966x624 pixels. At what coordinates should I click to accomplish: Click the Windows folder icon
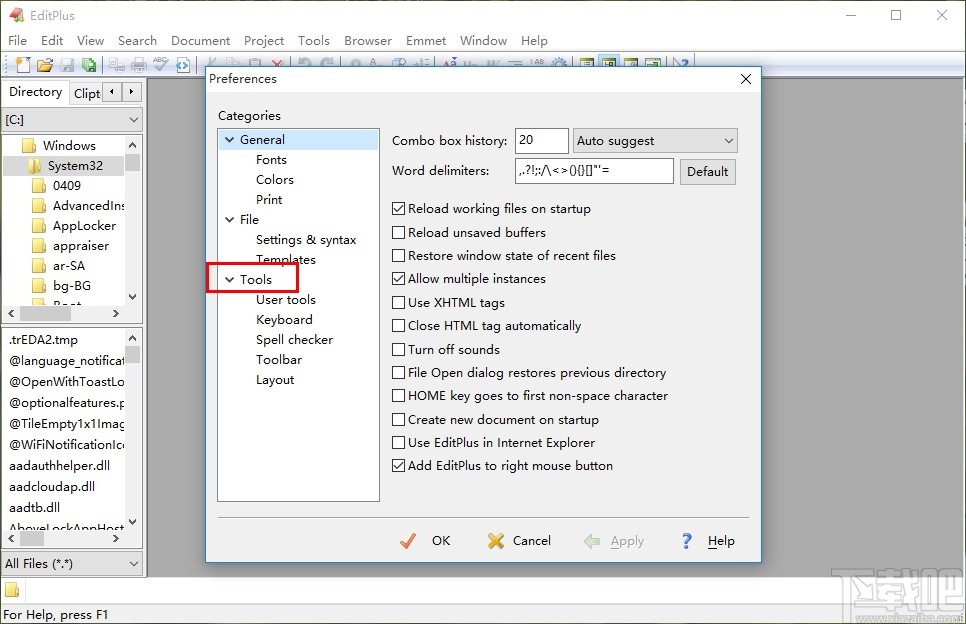(x=28, y=146)
